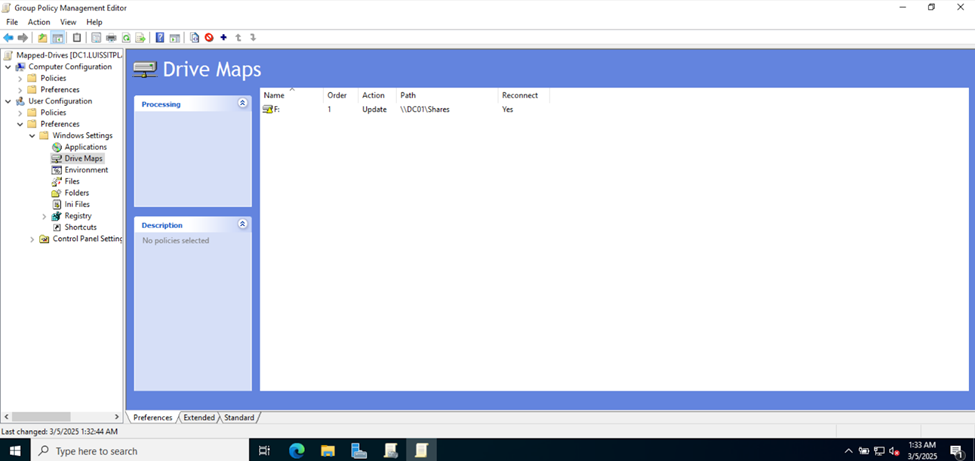Click the Forward arrow in the toolbar
This screenshot has width=975, height=461.
[22, 38]
